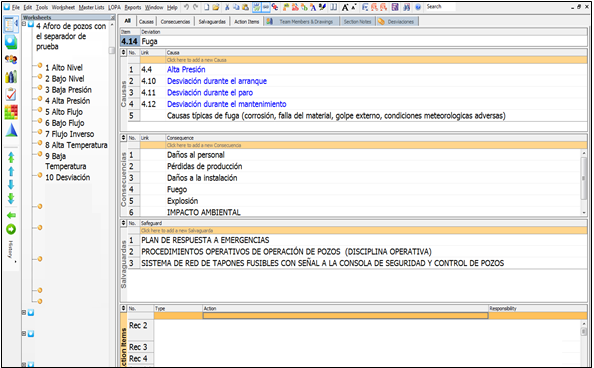Screen dimensions: 594x368
Task: Click the green double down arrow in the sidebar
Action: coord(11,198)
